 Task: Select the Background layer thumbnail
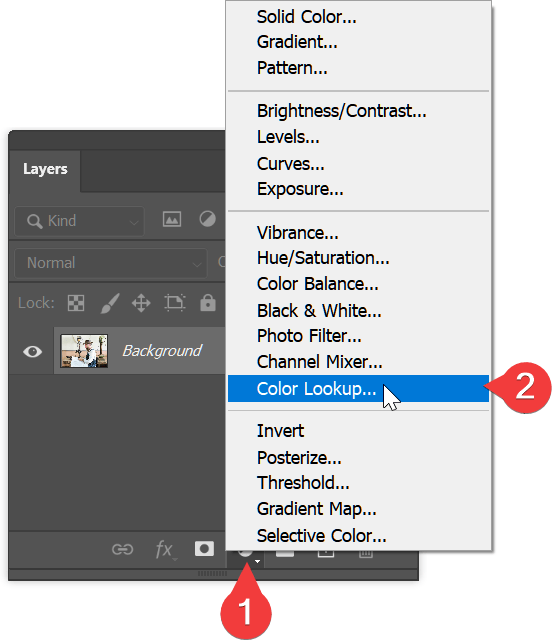[84, 351]
